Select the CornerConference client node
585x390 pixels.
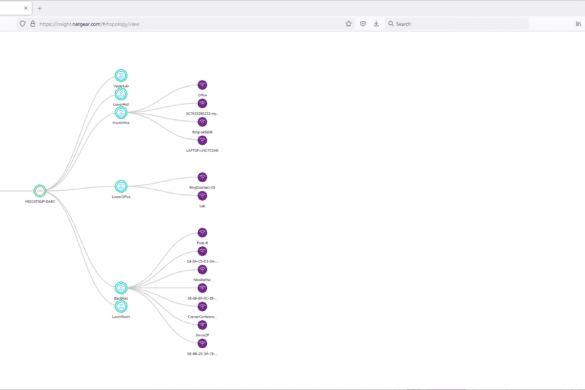tap(202, 307)
